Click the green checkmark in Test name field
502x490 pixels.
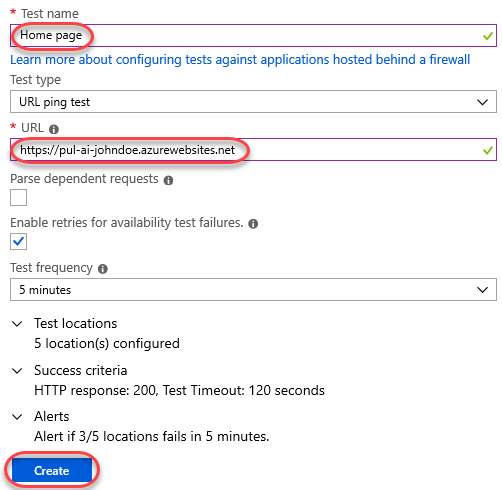[x=488, y=36]
